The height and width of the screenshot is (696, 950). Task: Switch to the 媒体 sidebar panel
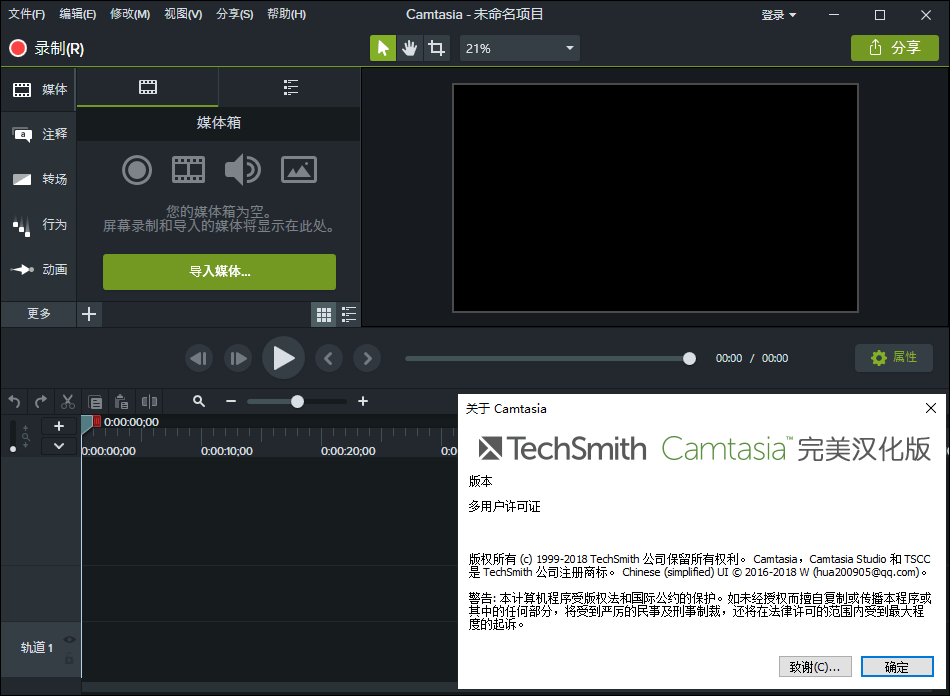(x=39, y=90)
